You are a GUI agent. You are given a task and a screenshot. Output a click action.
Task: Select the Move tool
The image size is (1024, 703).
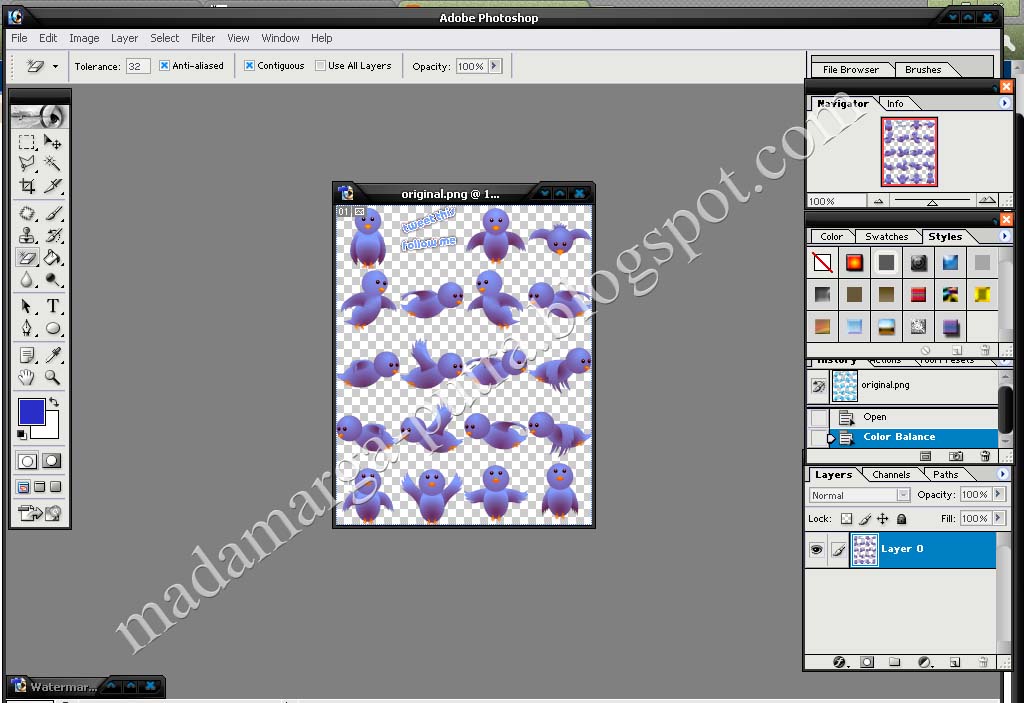click(x=52, y=142)
